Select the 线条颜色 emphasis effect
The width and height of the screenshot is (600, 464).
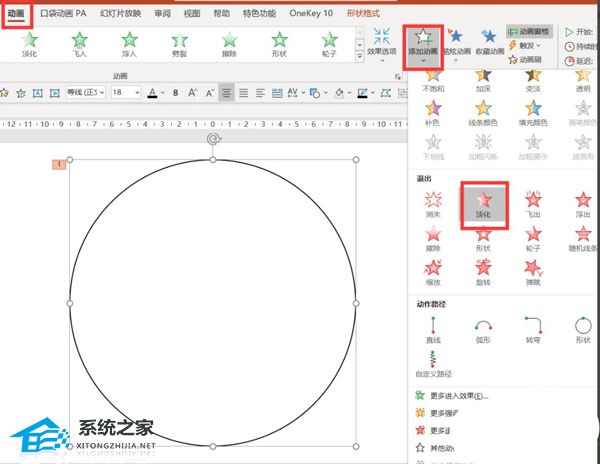click(483, 113)
